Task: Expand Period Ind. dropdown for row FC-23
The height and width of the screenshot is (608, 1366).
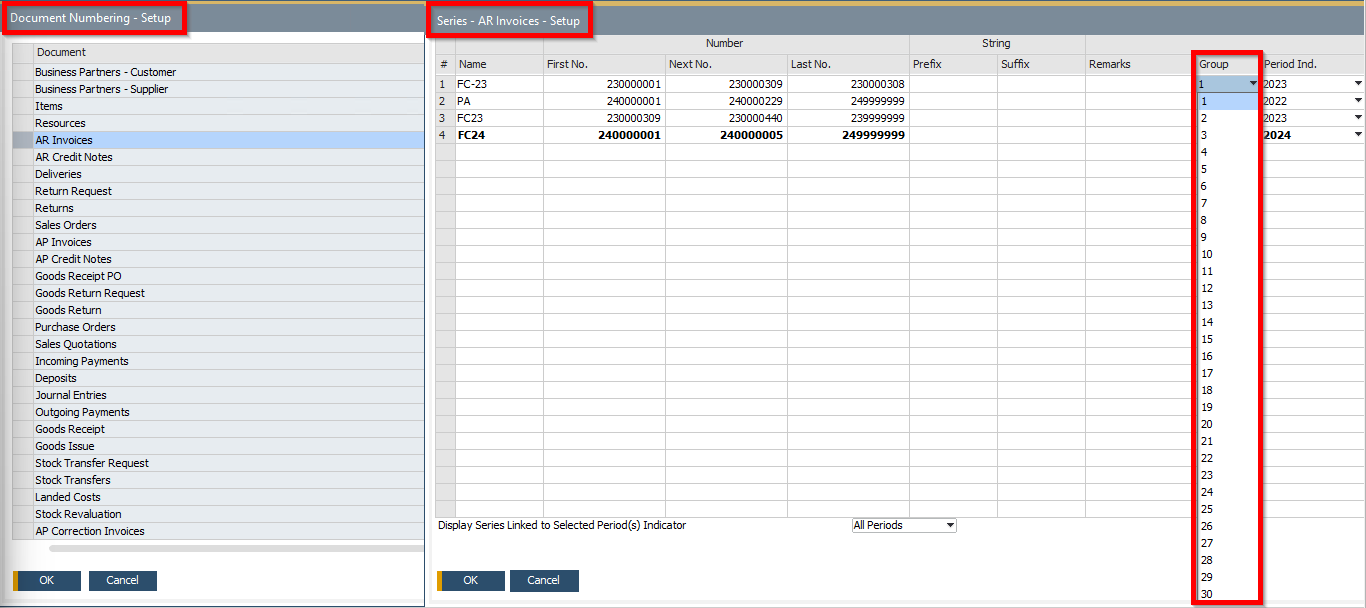Action: 1357,84
